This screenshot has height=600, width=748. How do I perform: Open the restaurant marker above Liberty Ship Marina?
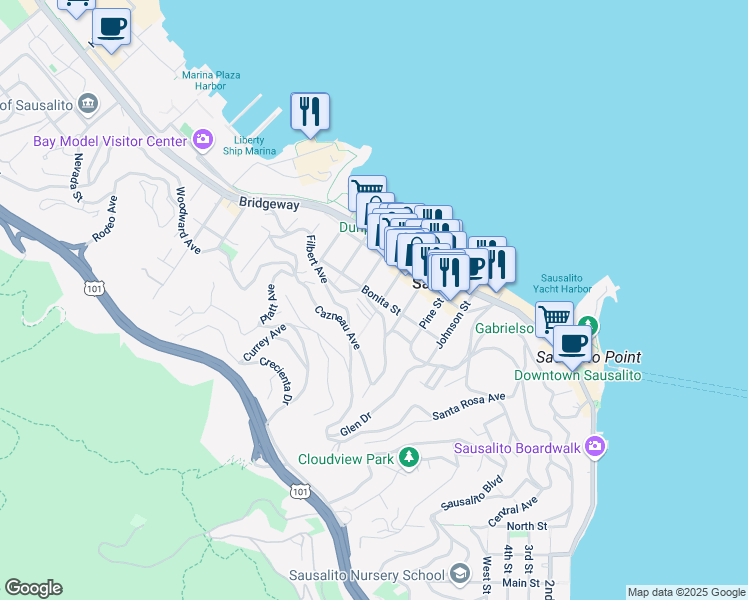click(x=310, y=113)
